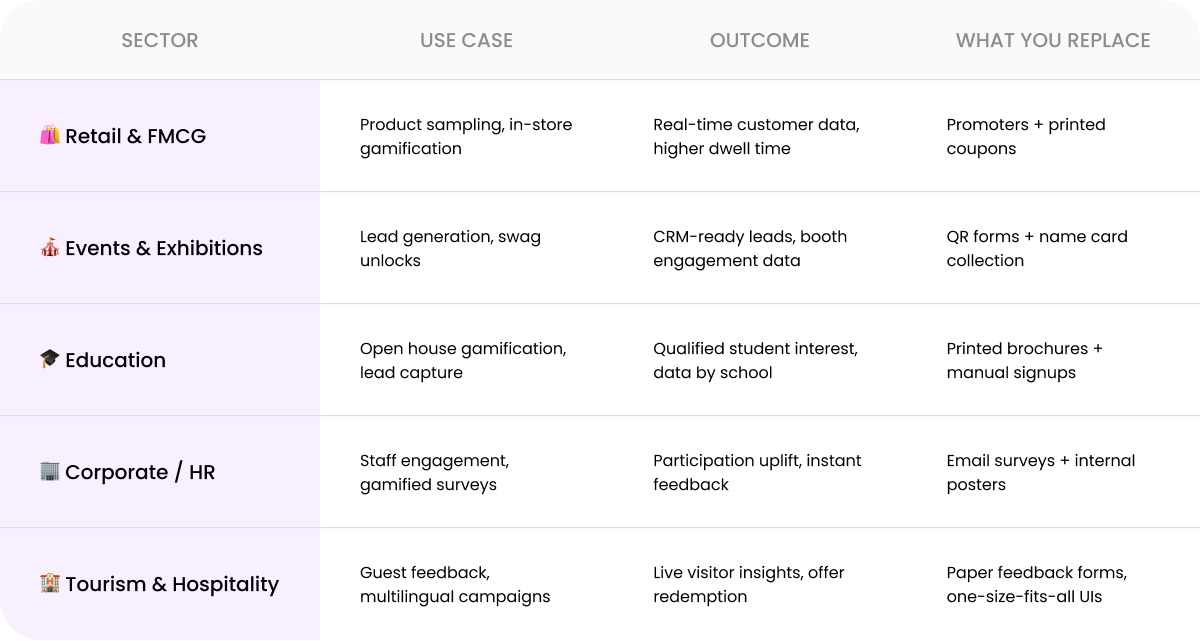The width and height of the screenshot is (1200, 641).
Task: Select the Events & Exhibitions row label
Action: pos(164,248)
